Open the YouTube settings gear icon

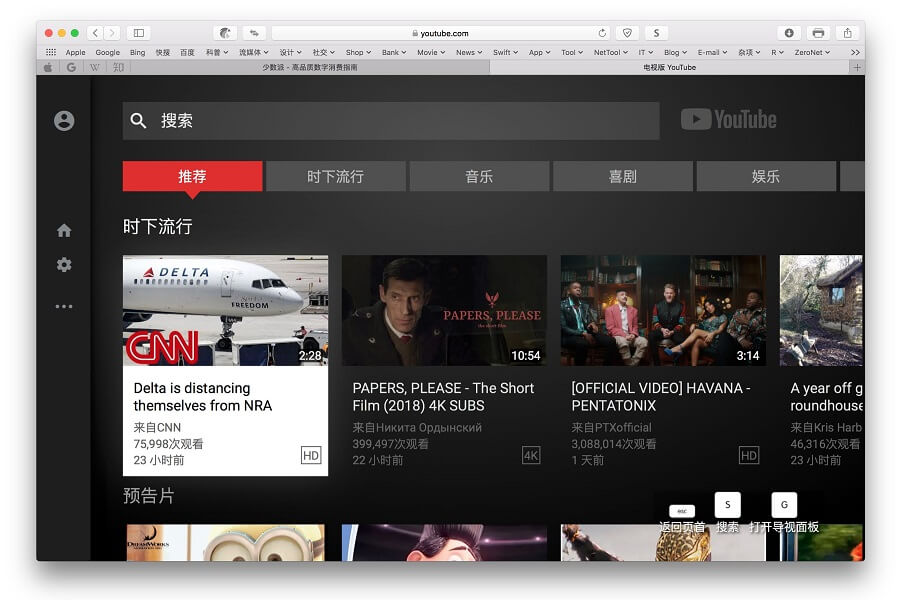tap(64, 265)
